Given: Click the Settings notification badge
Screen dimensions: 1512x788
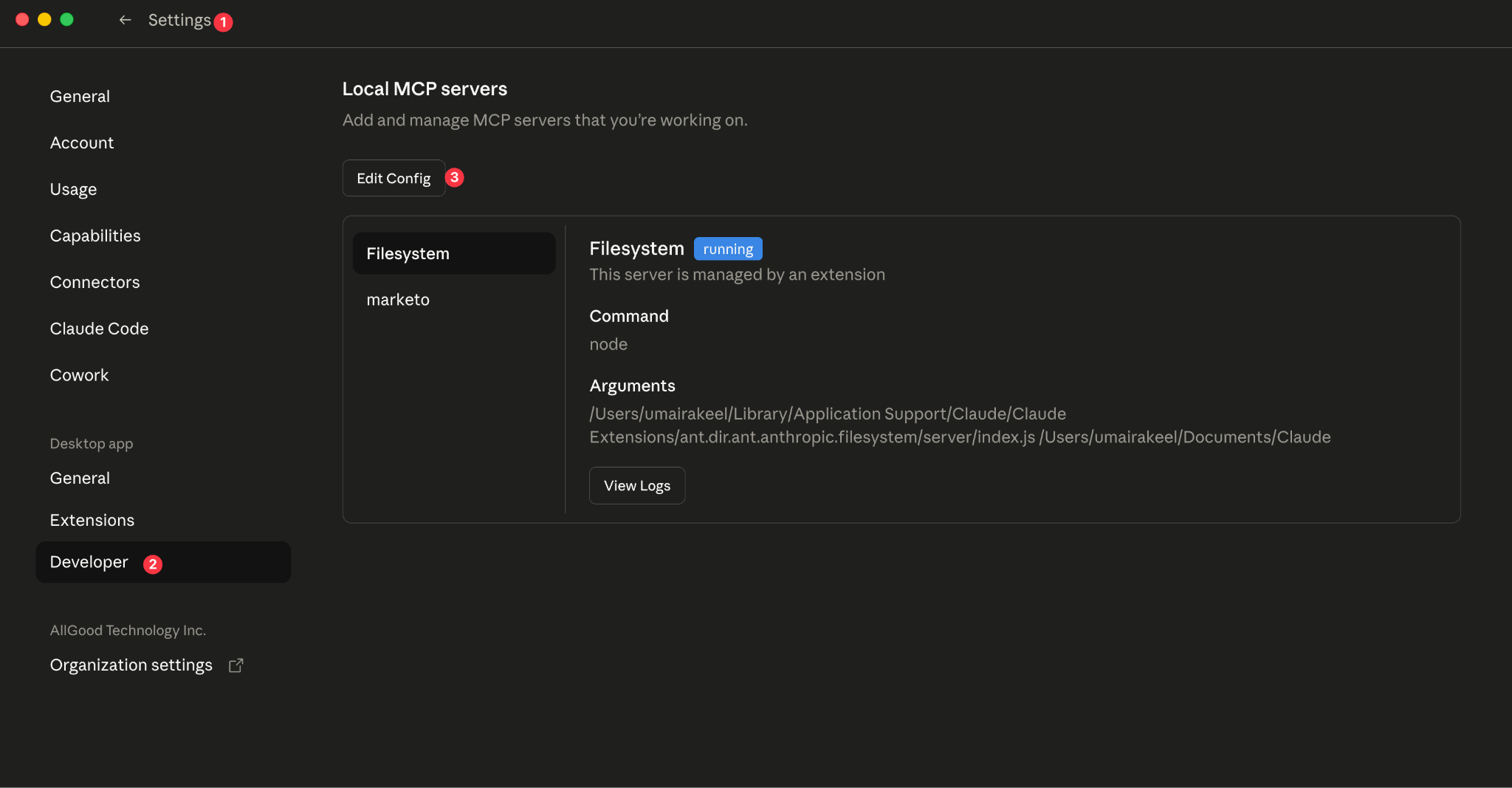Looking at the screenshot, I should (223, 22).
